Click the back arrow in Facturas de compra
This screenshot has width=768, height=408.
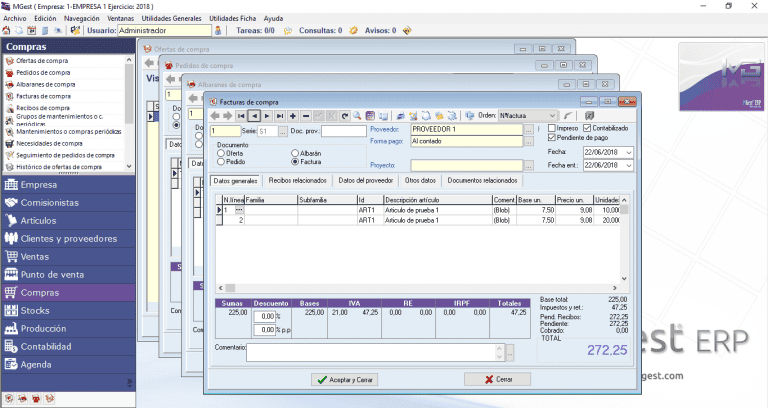coord(215,116)
